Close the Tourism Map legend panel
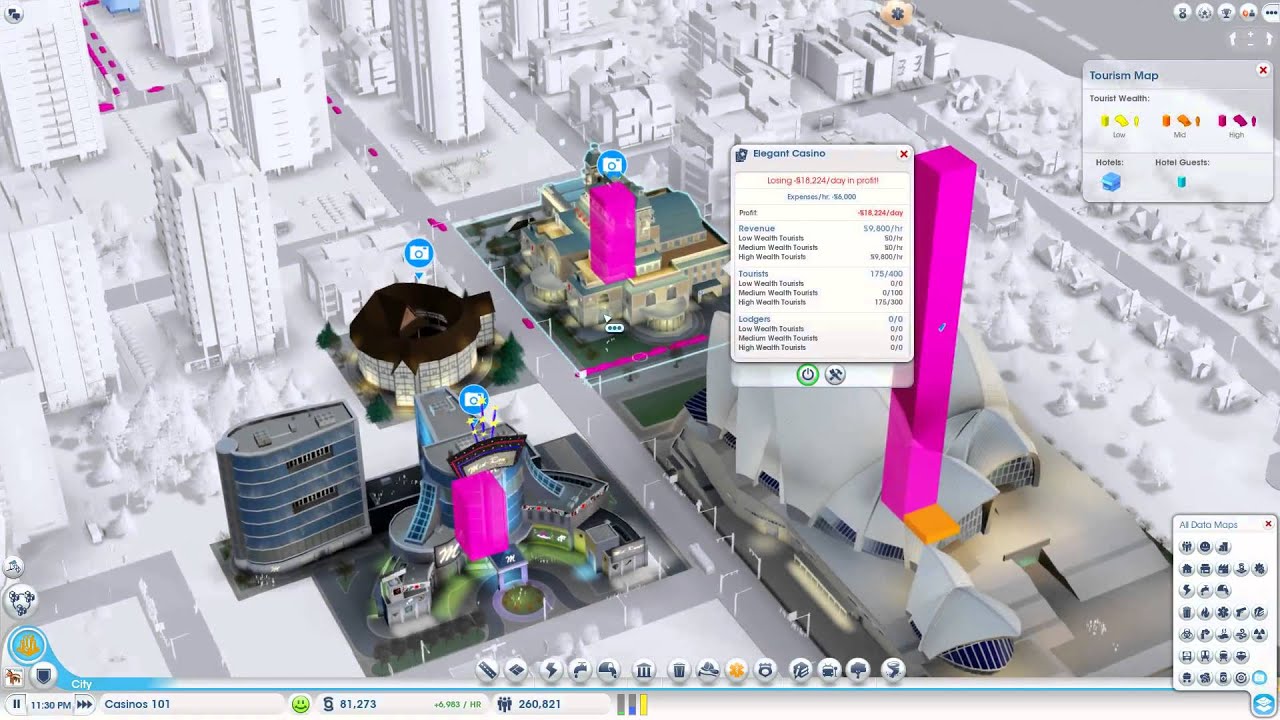 (1263, 70)
